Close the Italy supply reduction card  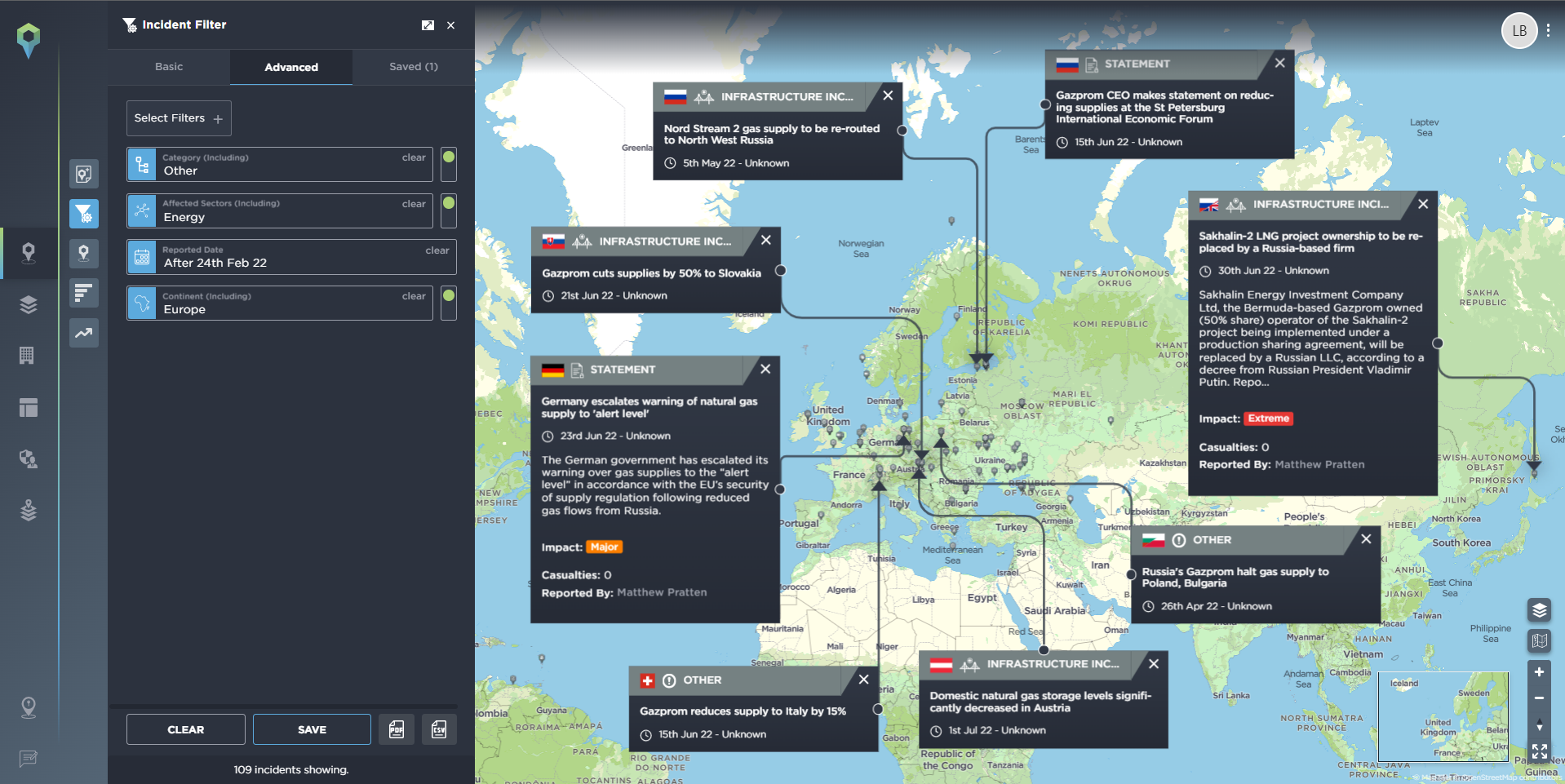(863, 679)
